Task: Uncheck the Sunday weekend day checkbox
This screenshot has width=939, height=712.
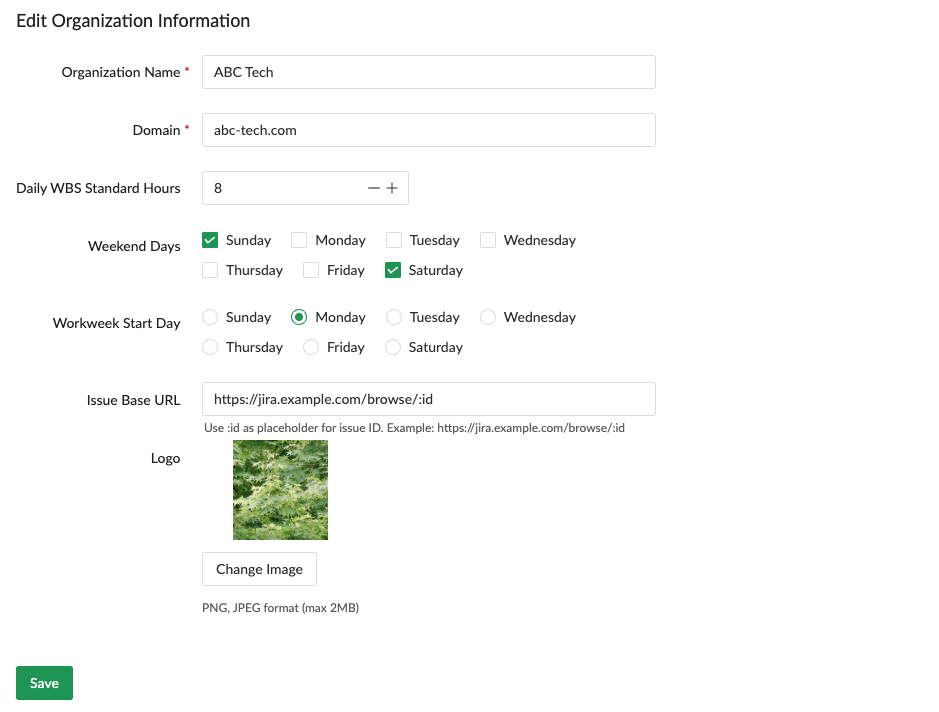Action: 210,240
